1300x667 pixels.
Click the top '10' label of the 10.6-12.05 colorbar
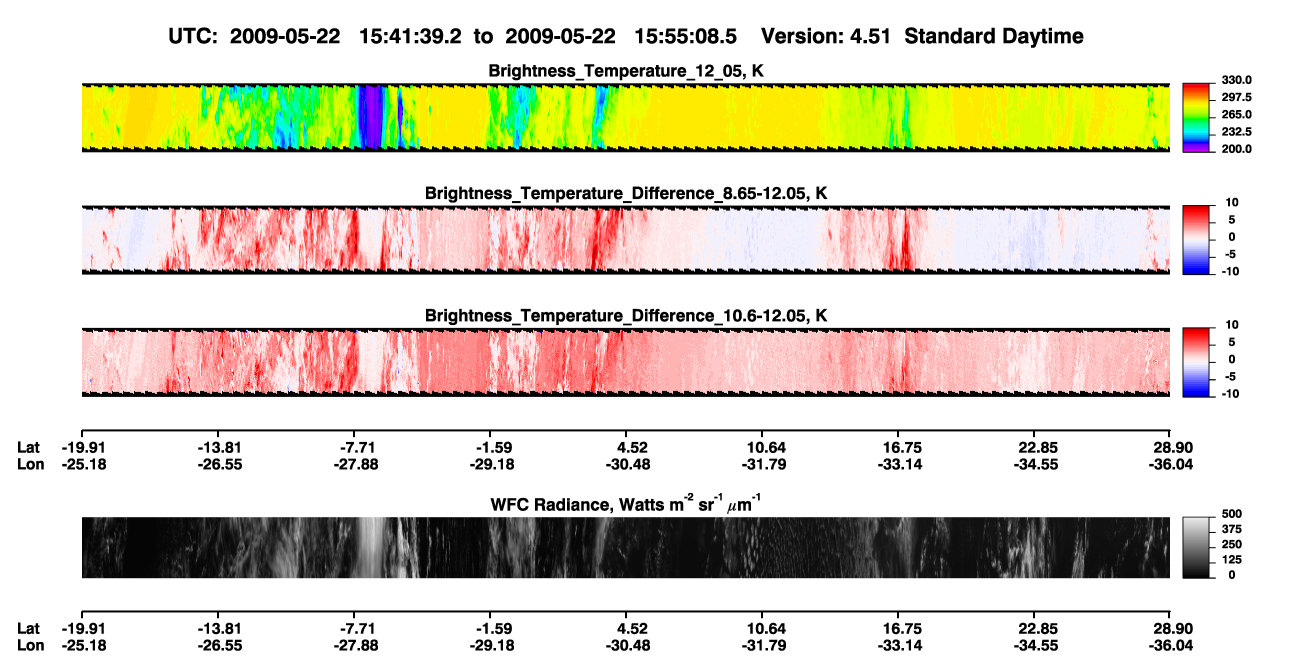point(1231,325)
